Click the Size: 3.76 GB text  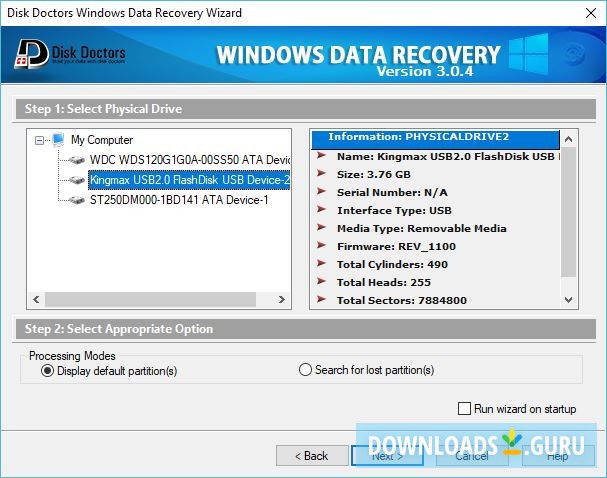tap(374, 174)
